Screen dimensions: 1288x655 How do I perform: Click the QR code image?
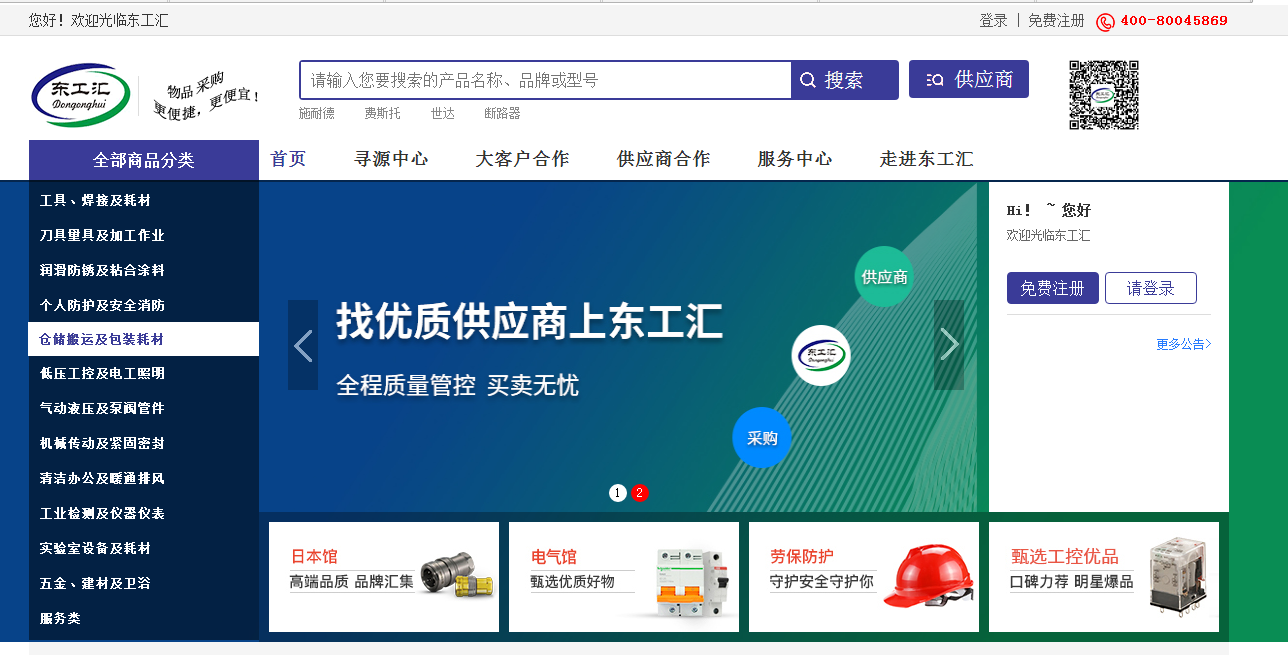1104,95
